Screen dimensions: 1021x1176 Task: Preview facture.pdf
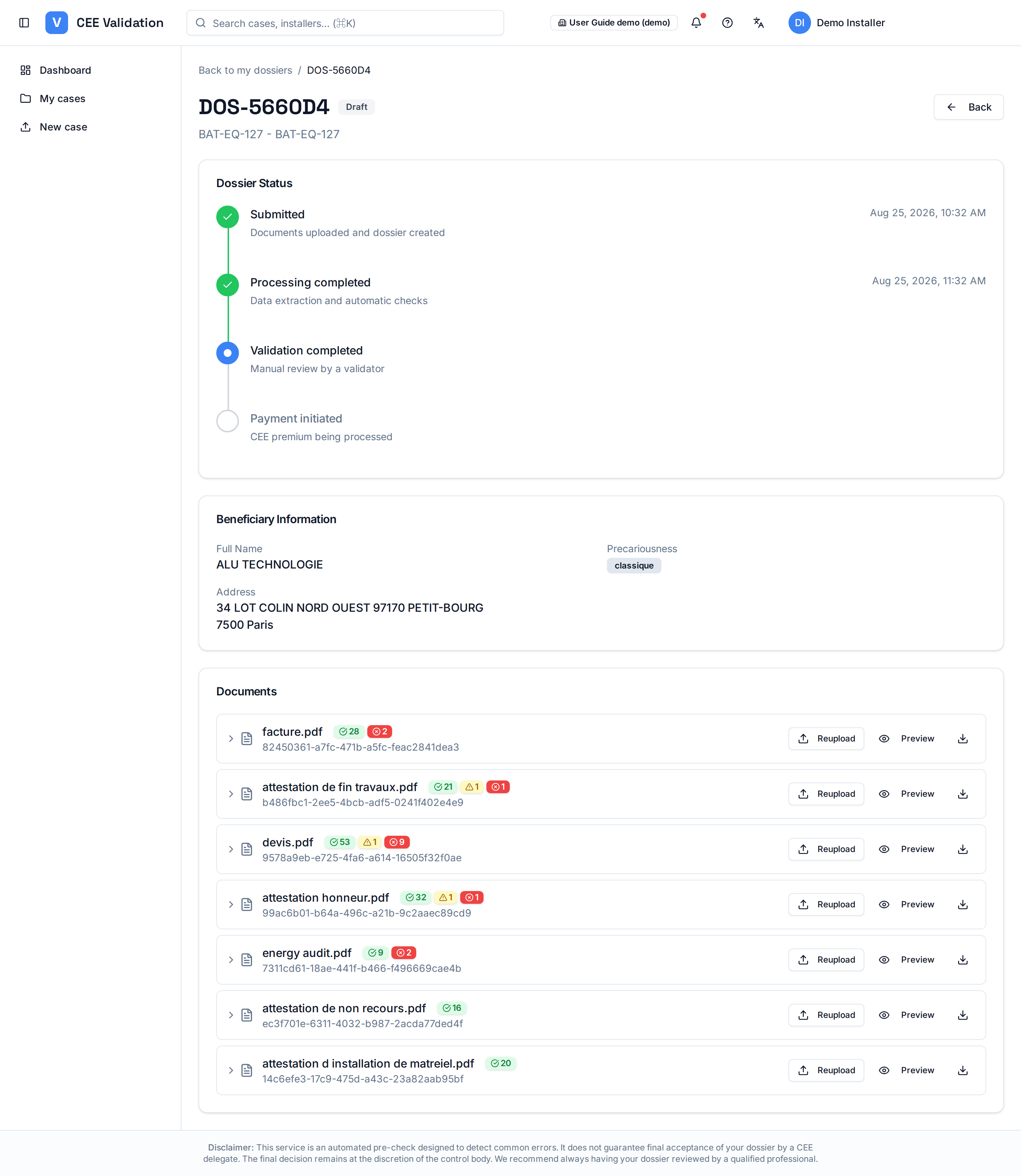tap(907, 739)
